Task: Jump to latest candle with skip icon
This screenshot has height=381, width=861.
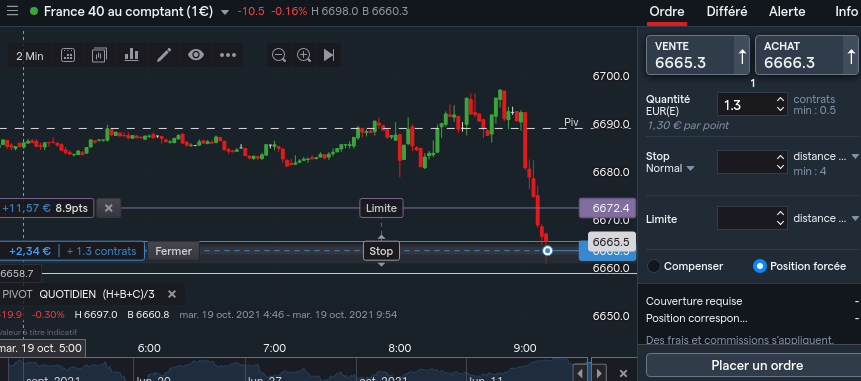Action: pyautogui.click(x=329, y=55)
